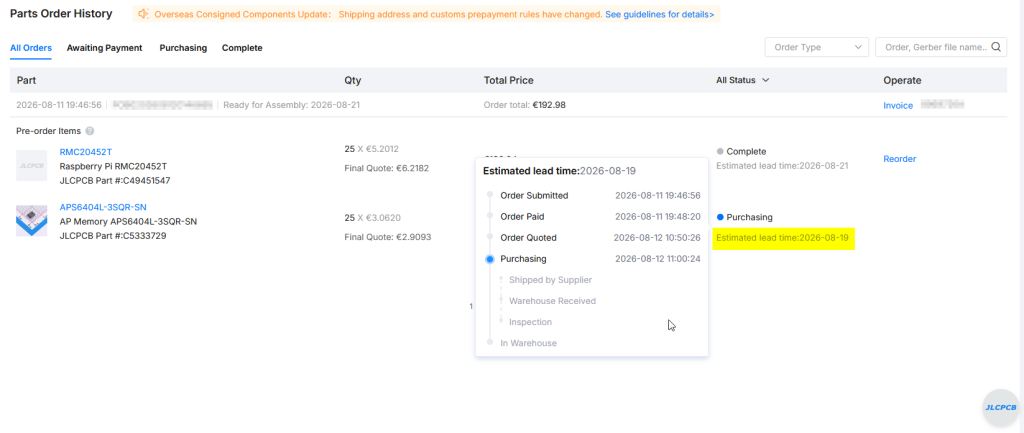
Task: Switch to the Purchasing tab
Action: (183, 48)
